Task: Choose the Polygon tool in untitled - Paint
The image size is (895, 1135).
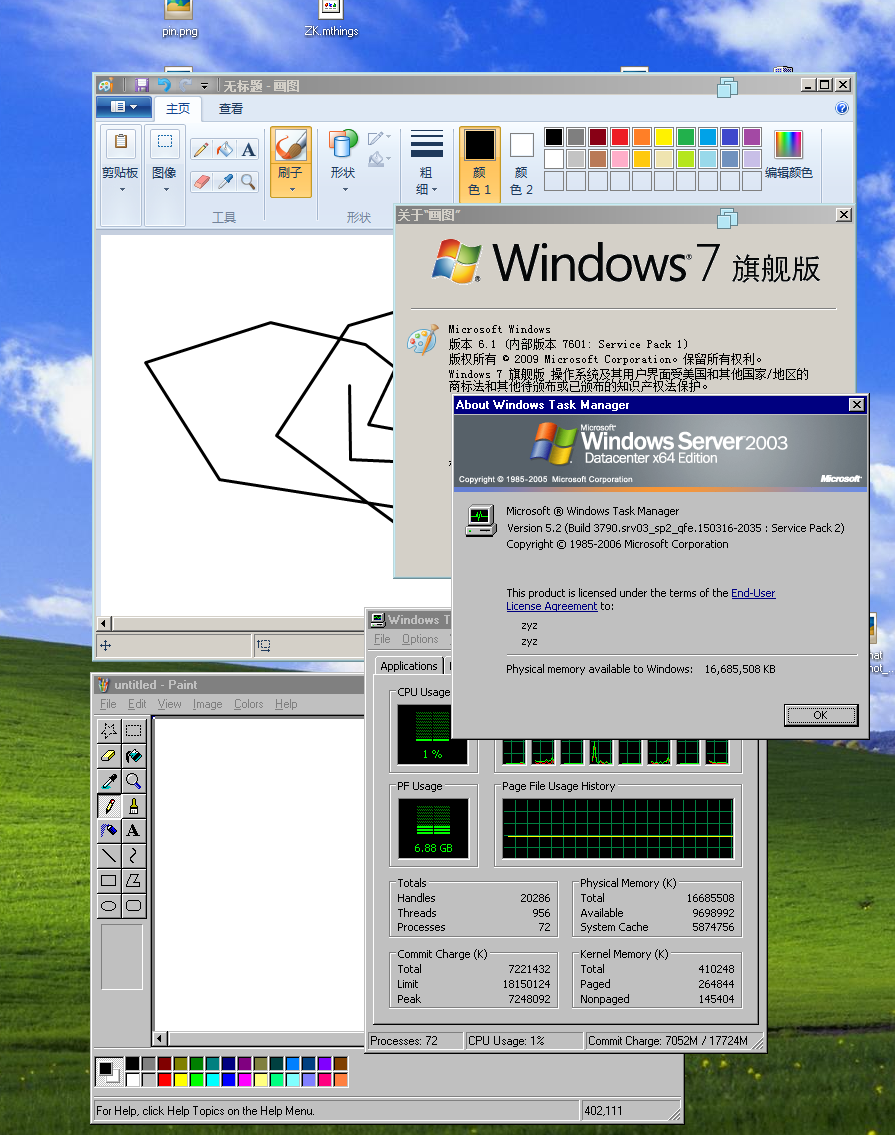Action: (x=133, y=880)
